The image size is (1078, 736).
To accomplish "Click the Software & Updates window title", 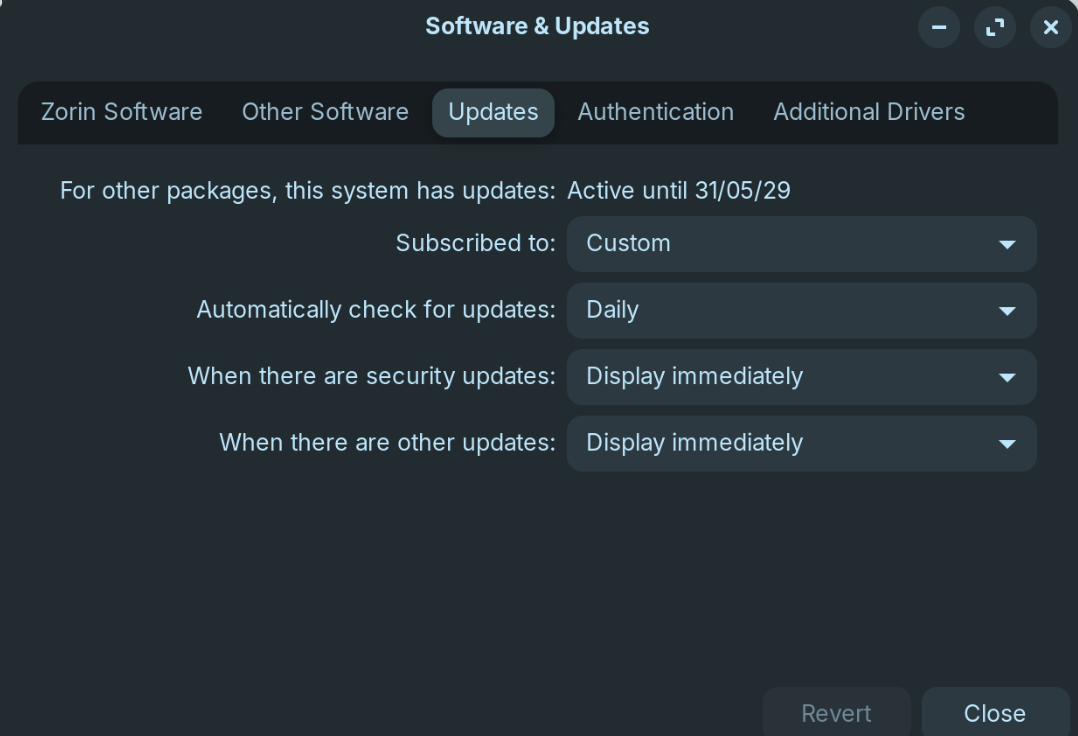I will click(537, 27).
